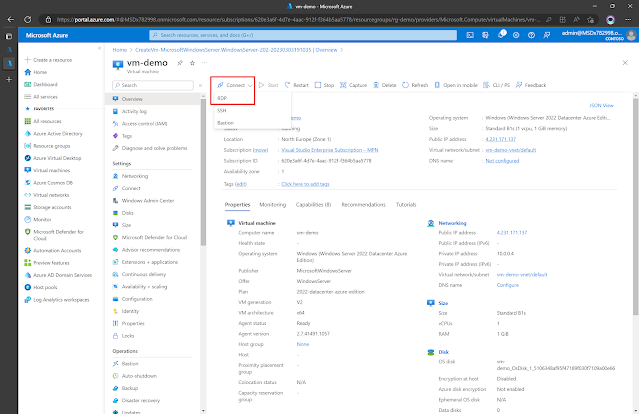Click the Capture toolbar button
Viewport: 639px width, 414px height.
[353, 85]
